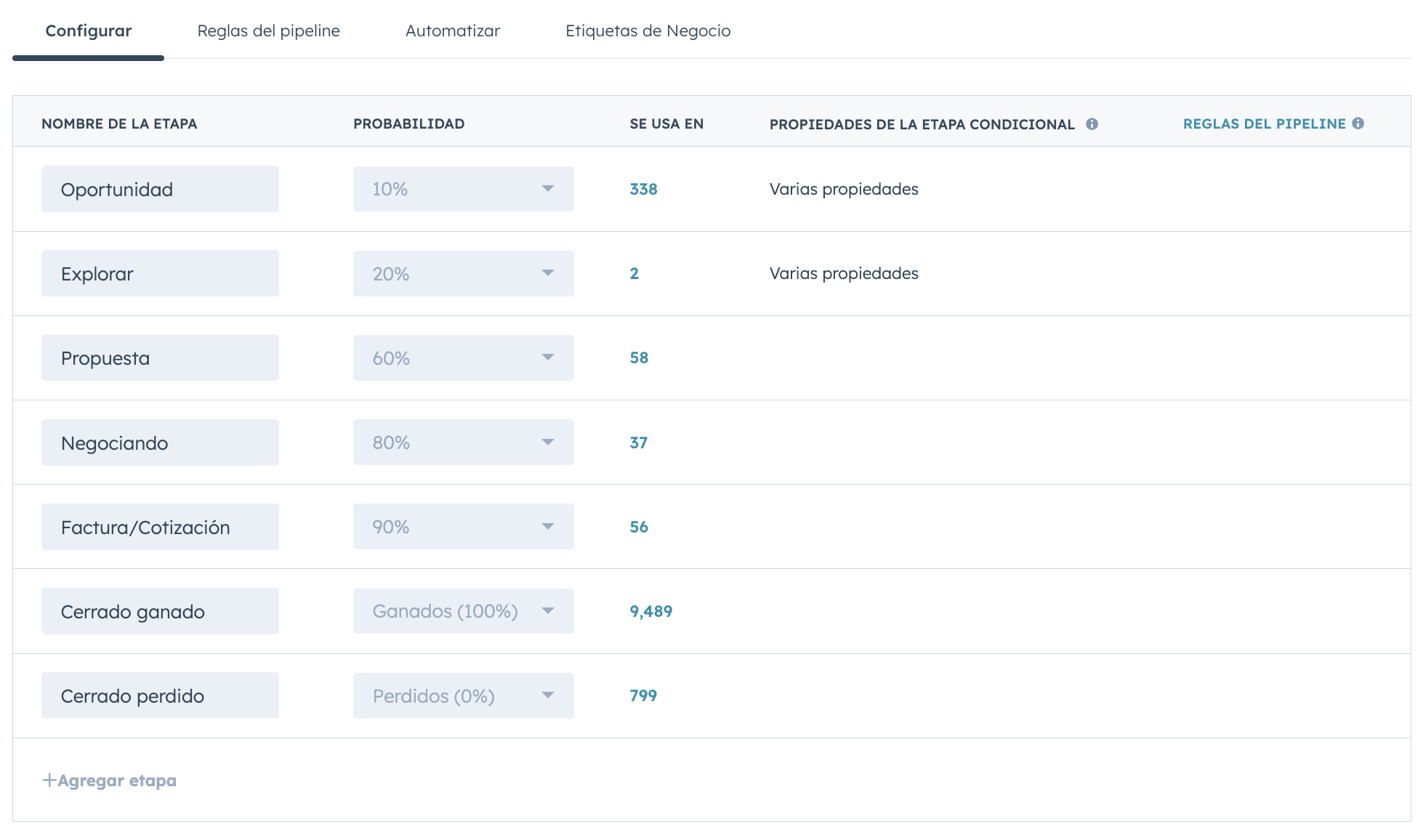Select the Configurar tab
The height and width of the screenshot is (840, 1423).
pyautogui.click(x=88, y=31)
